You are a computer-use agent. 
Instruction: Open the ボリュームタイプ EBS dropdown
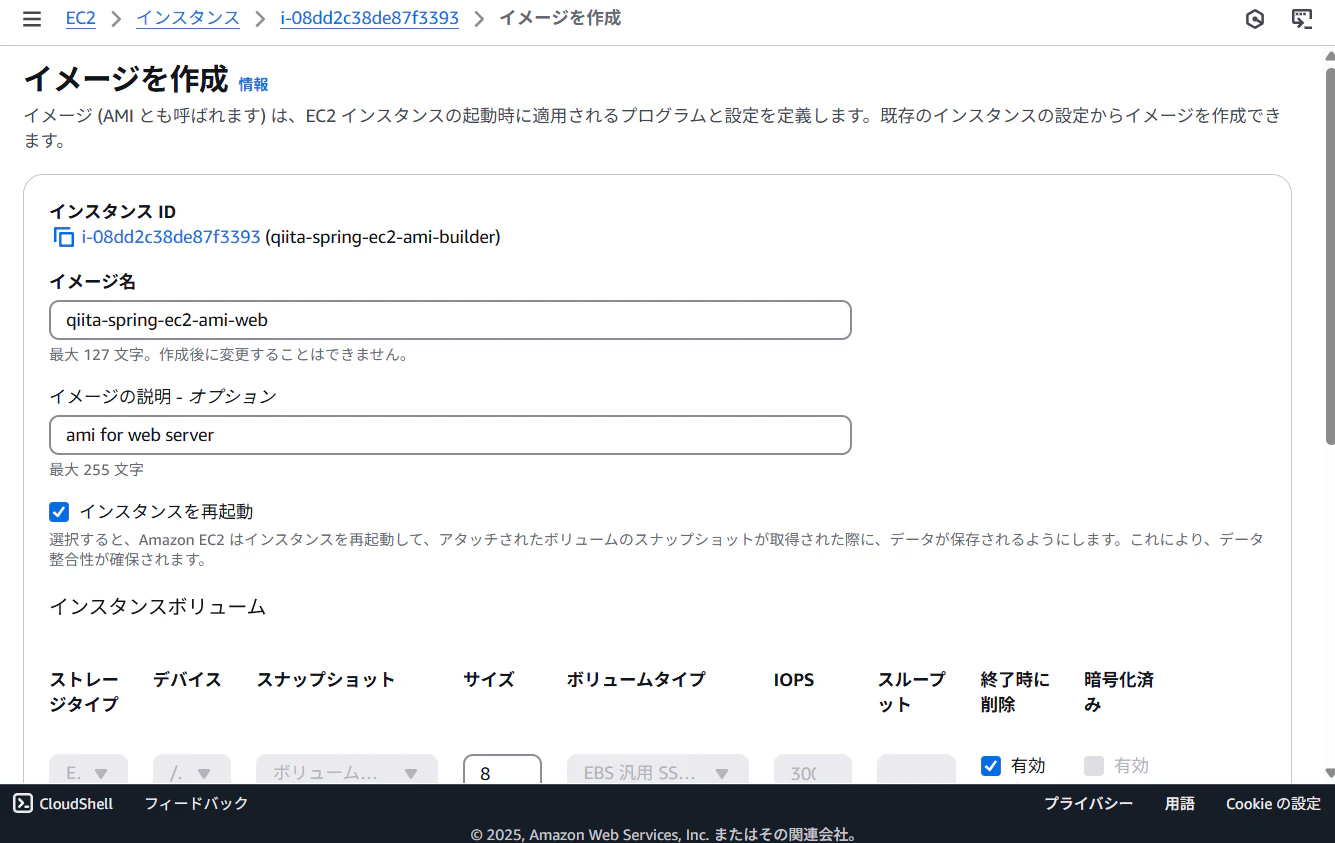(x=657, y=770)
